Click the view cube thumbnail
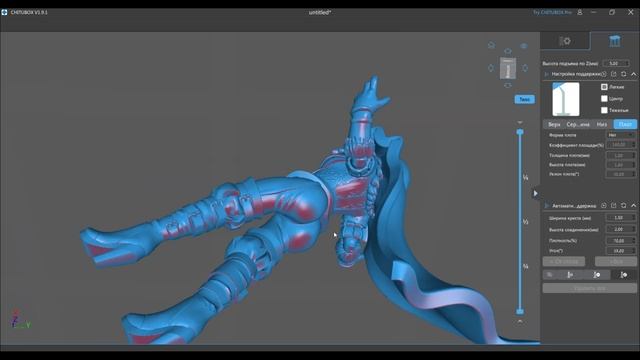The image size is (640, 360). 508,68
